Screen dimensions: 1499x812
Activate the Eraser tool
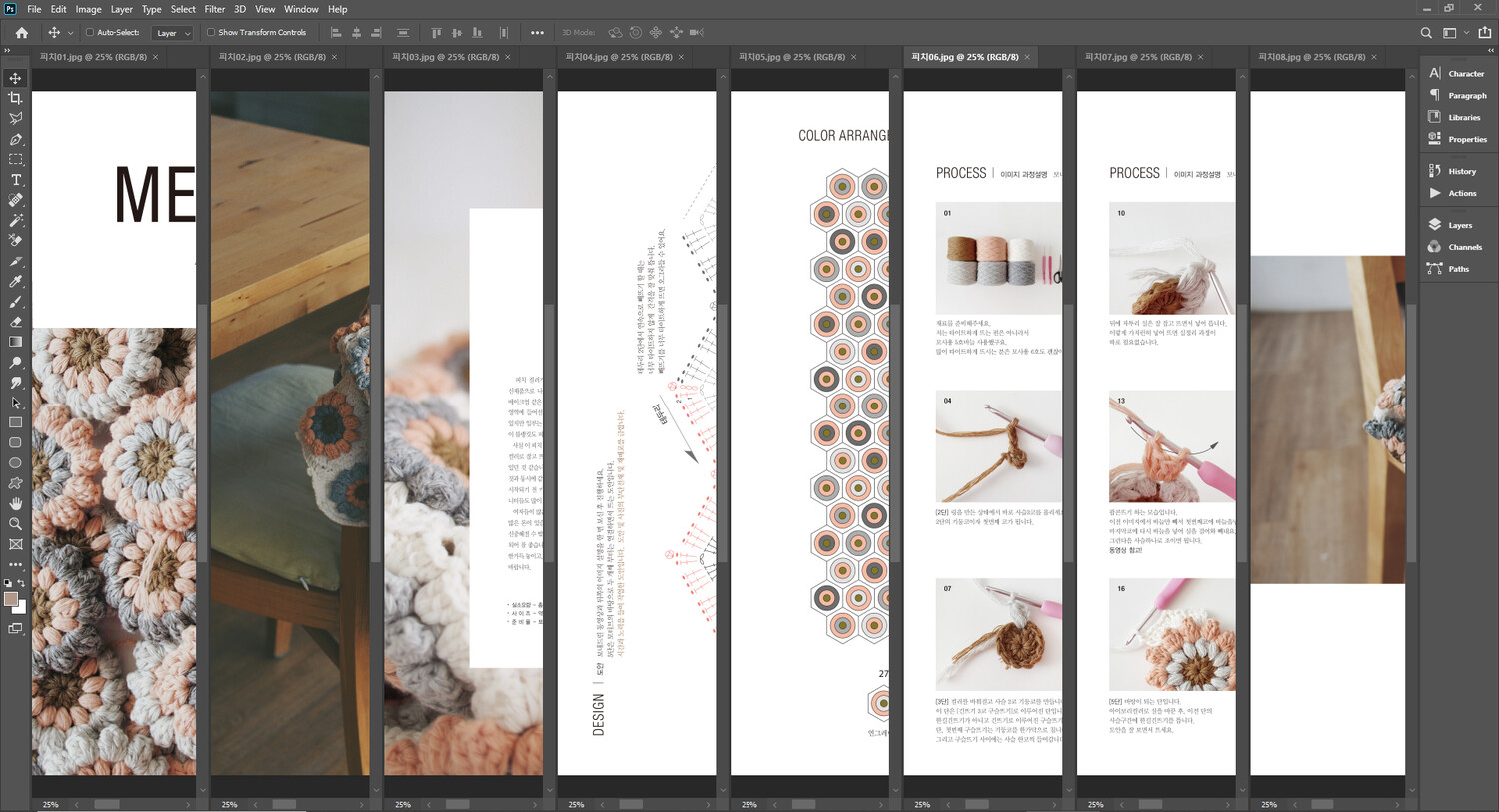(15, 322)
